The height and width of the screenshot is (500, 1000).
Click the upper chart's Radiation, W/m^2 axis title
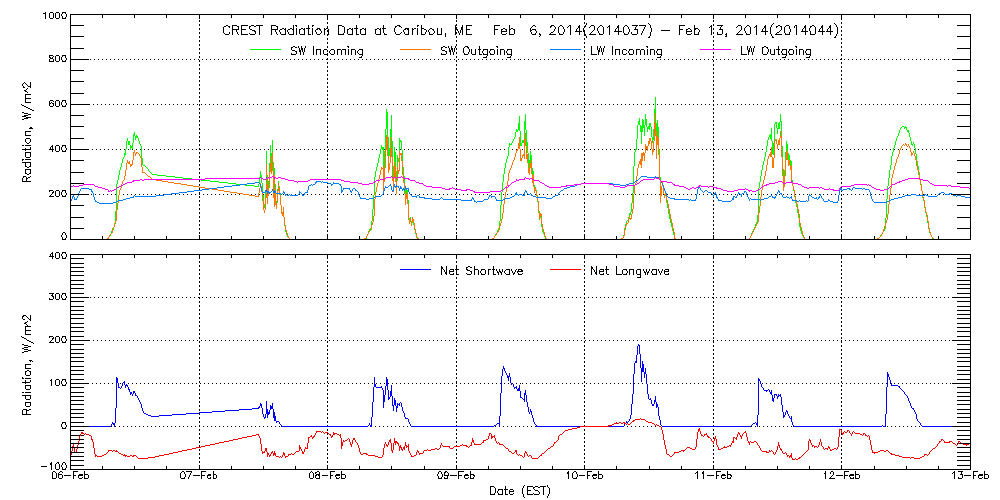click(x=28, y=127)
